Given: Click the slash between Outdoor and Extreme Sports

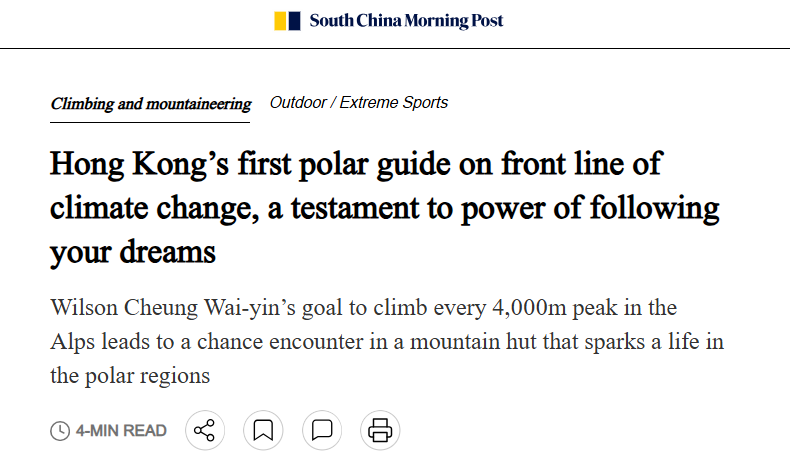Looking at the screenshot, I should [334, 103].
